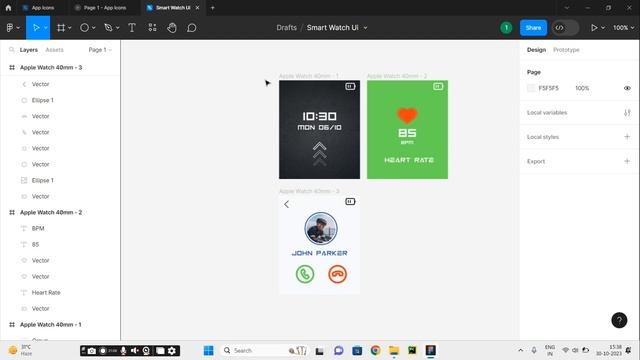Open the main menu dropdown arrow

pos(18,28)
